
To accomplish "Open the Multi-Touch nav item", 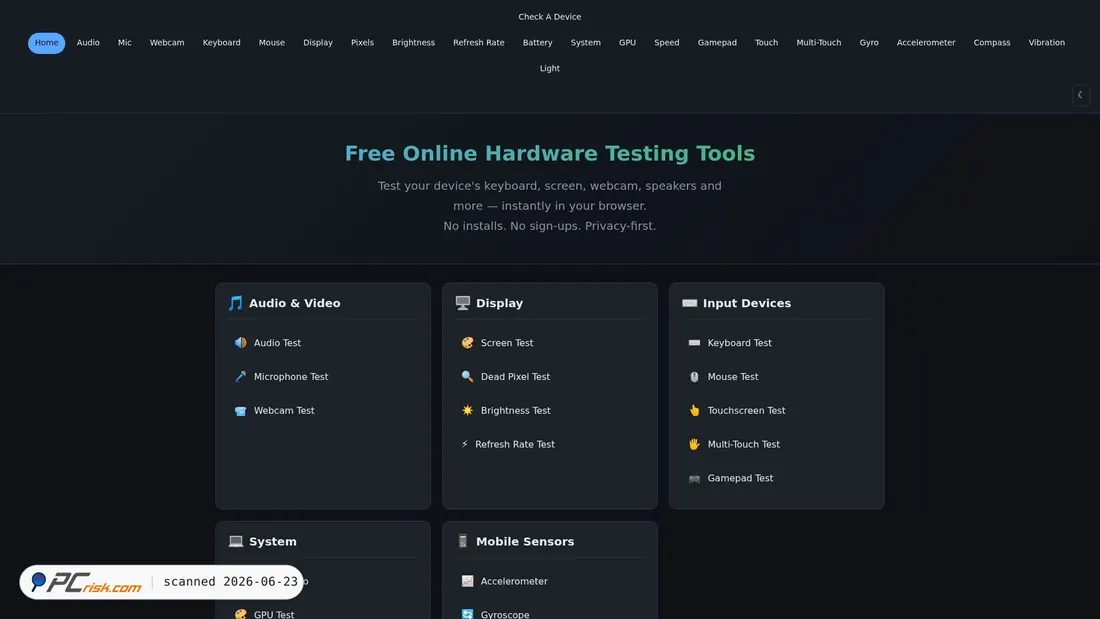I will [819, 43].
